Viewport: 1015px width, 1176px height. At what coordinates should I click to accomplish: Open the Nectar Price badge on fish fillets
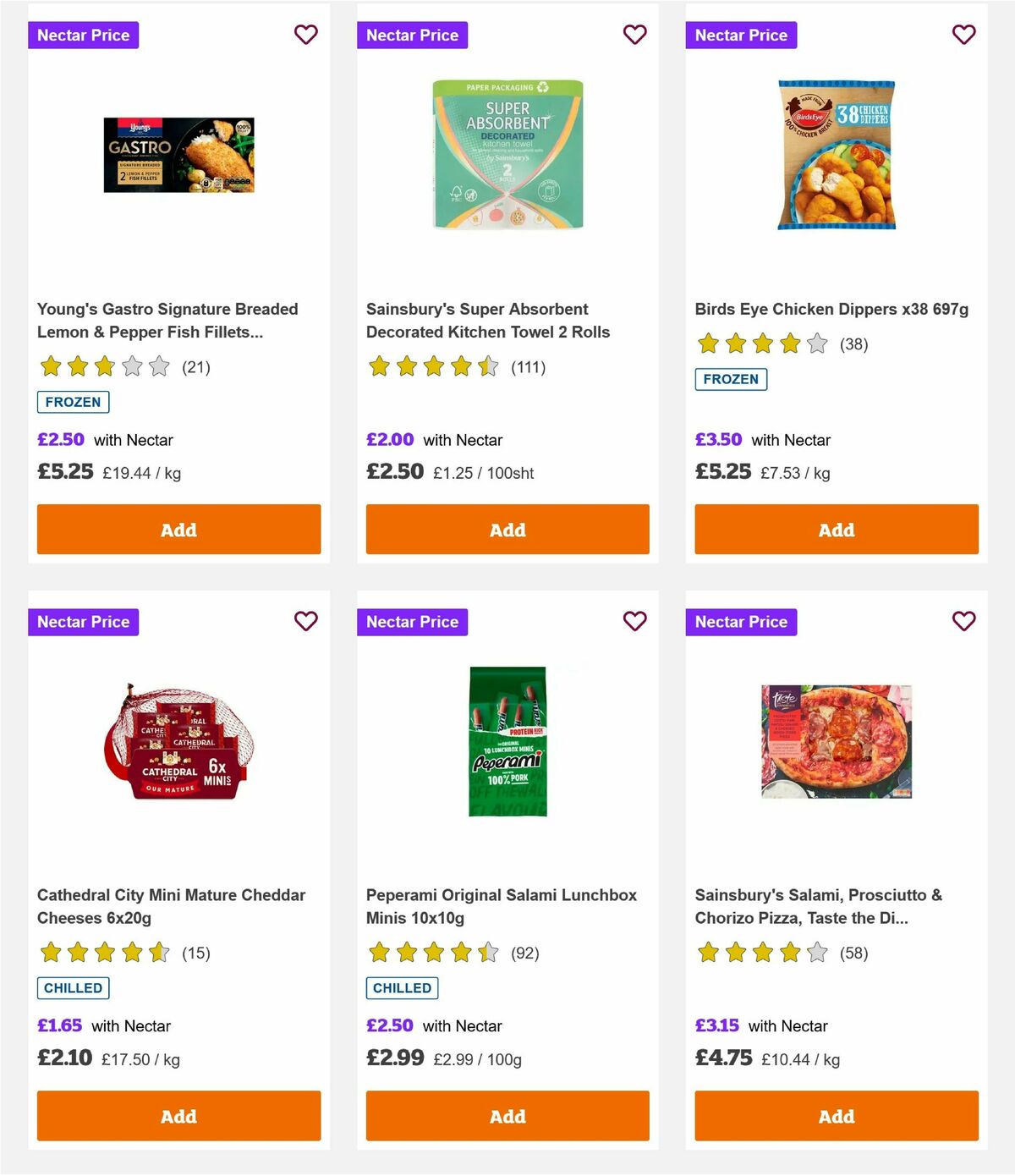(84, 35)
